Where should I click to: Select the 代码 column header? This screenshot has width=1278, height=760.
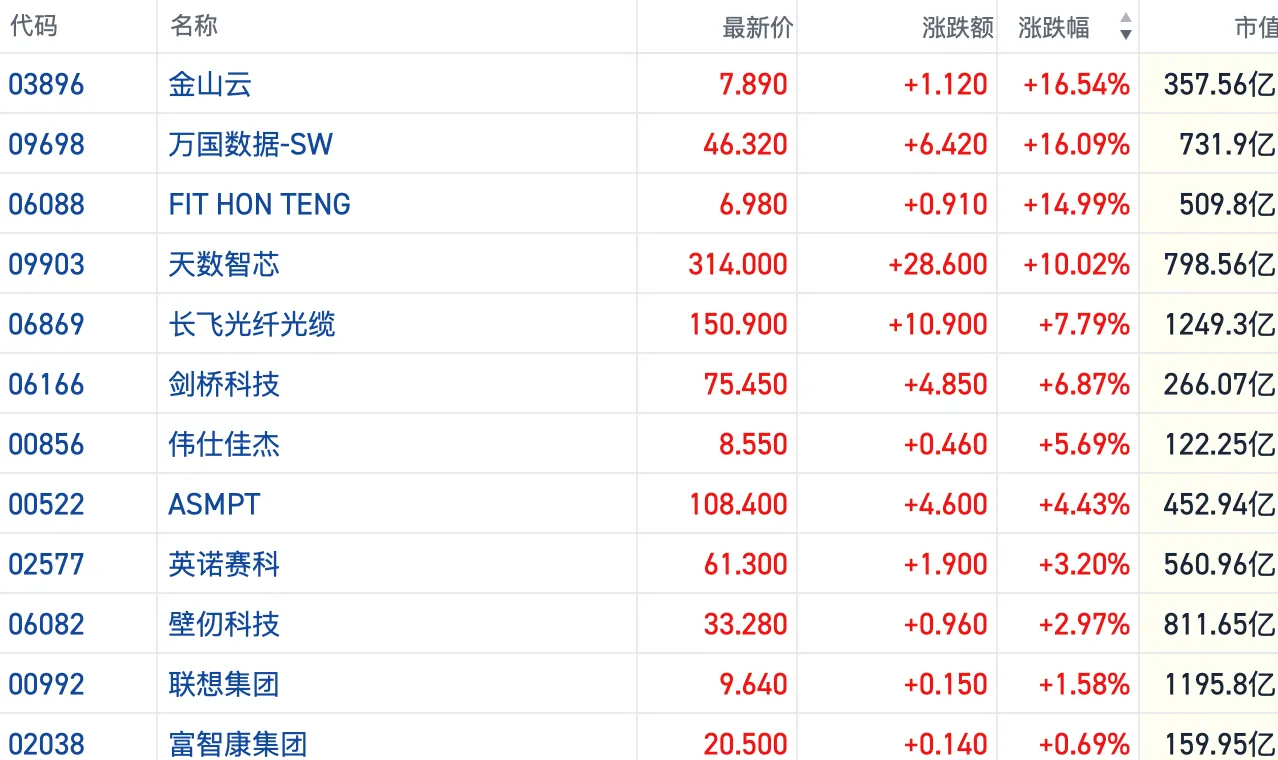click(x=33, y=26)
